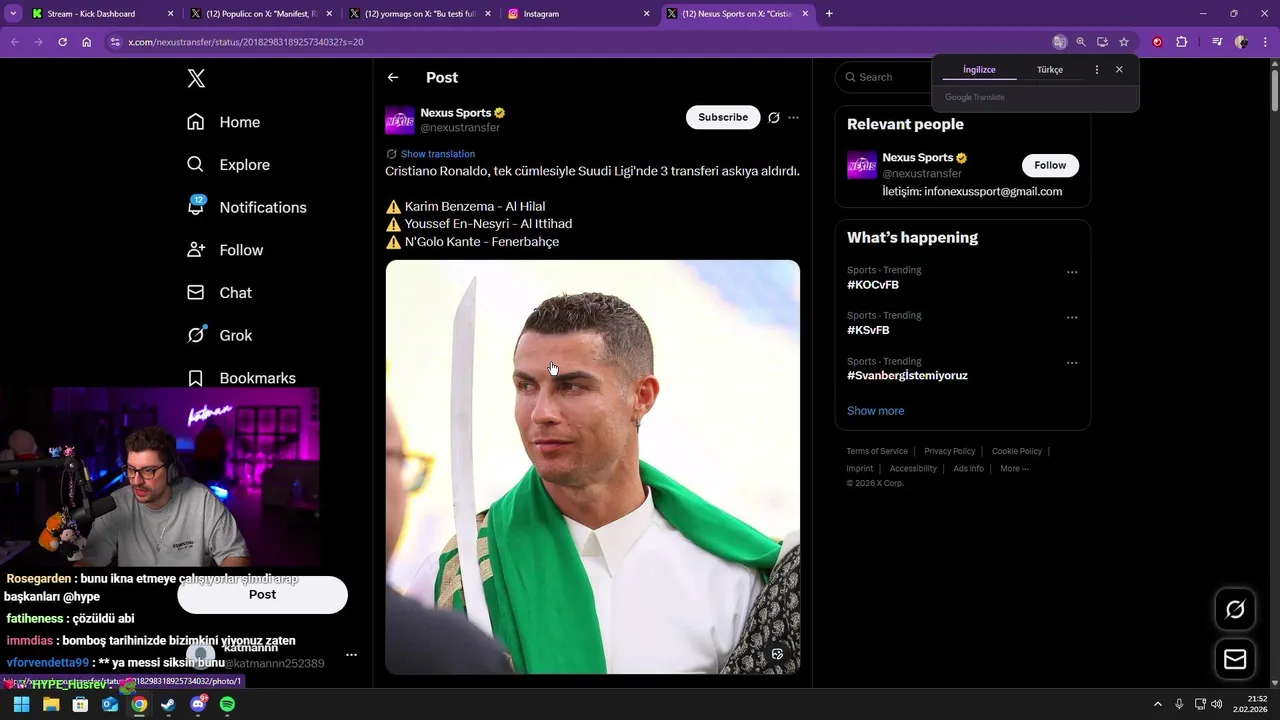1280x720 pixels.
Task: Open Spotify from the taskbar
Action: (x=227, y=704)
